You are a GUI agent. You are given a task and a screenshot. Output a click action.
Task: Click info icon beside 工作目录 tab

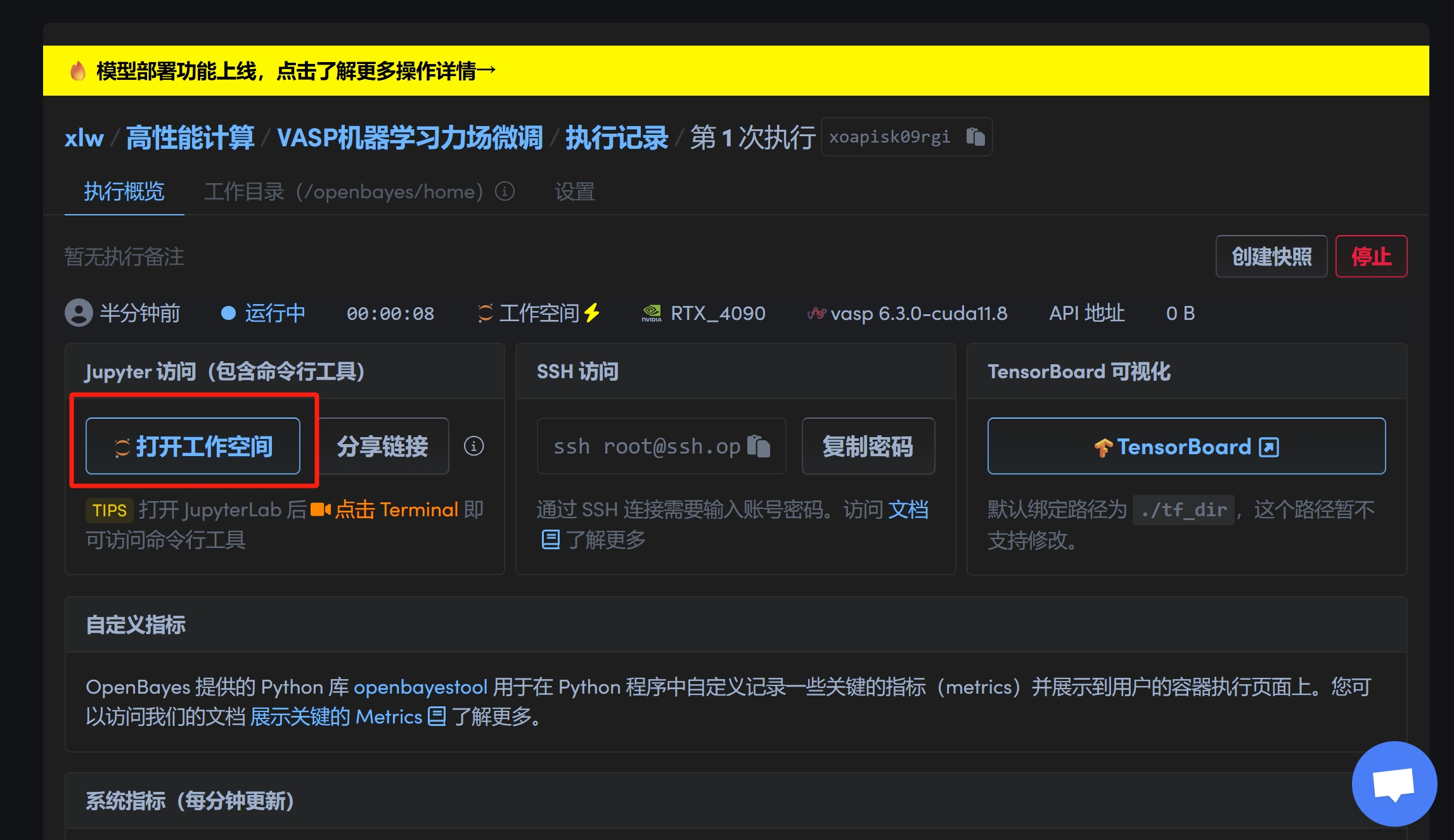(505, 191)
